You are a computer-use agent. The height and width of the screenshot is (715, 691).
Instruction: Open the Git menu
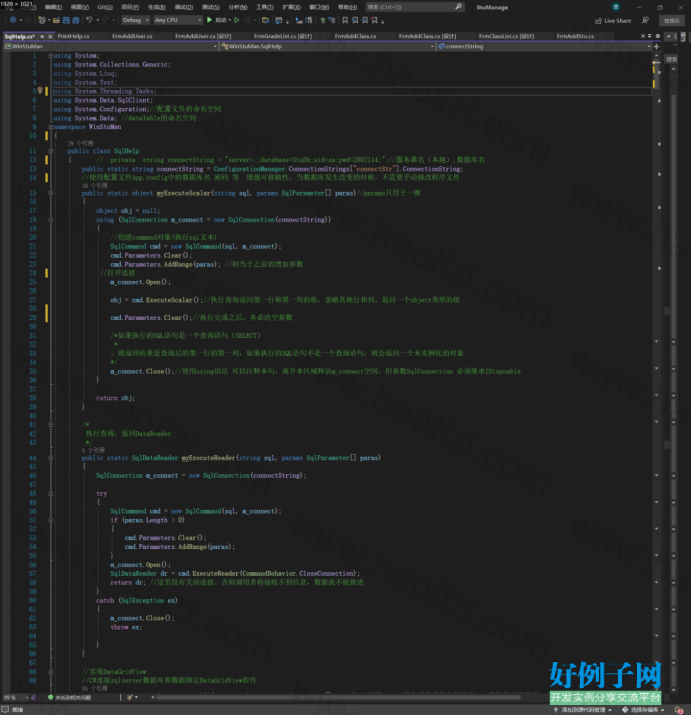pos(105,7)
